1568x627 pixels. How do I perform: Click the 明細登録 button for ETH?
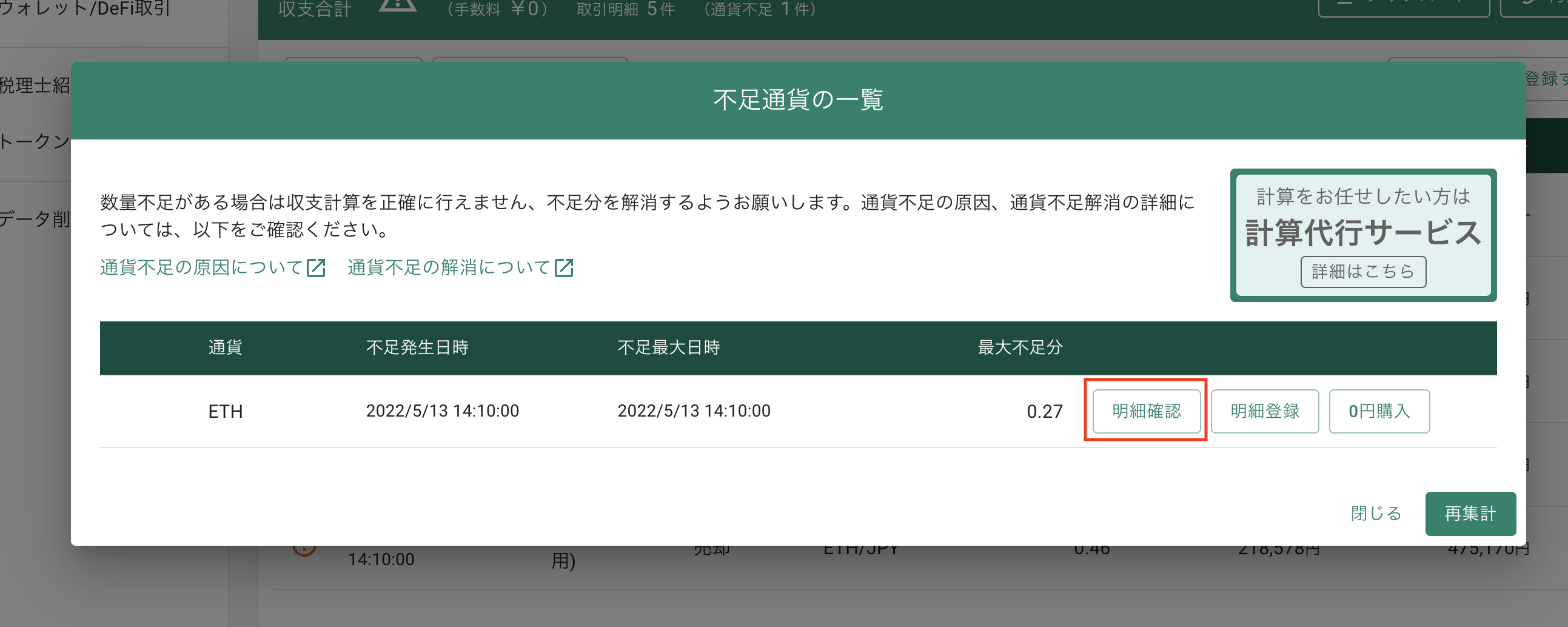pos(1264,411)
